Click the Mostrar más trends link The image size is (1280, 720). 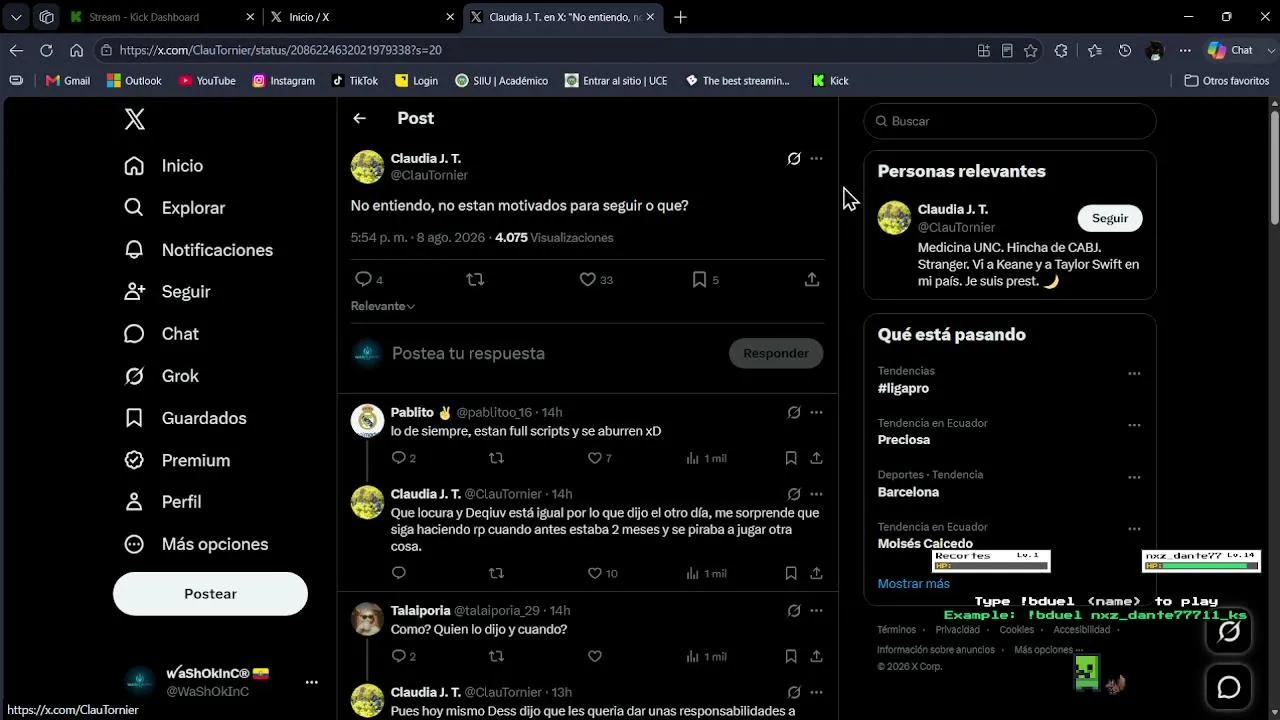pyautogui.click(x=914, y=583)
